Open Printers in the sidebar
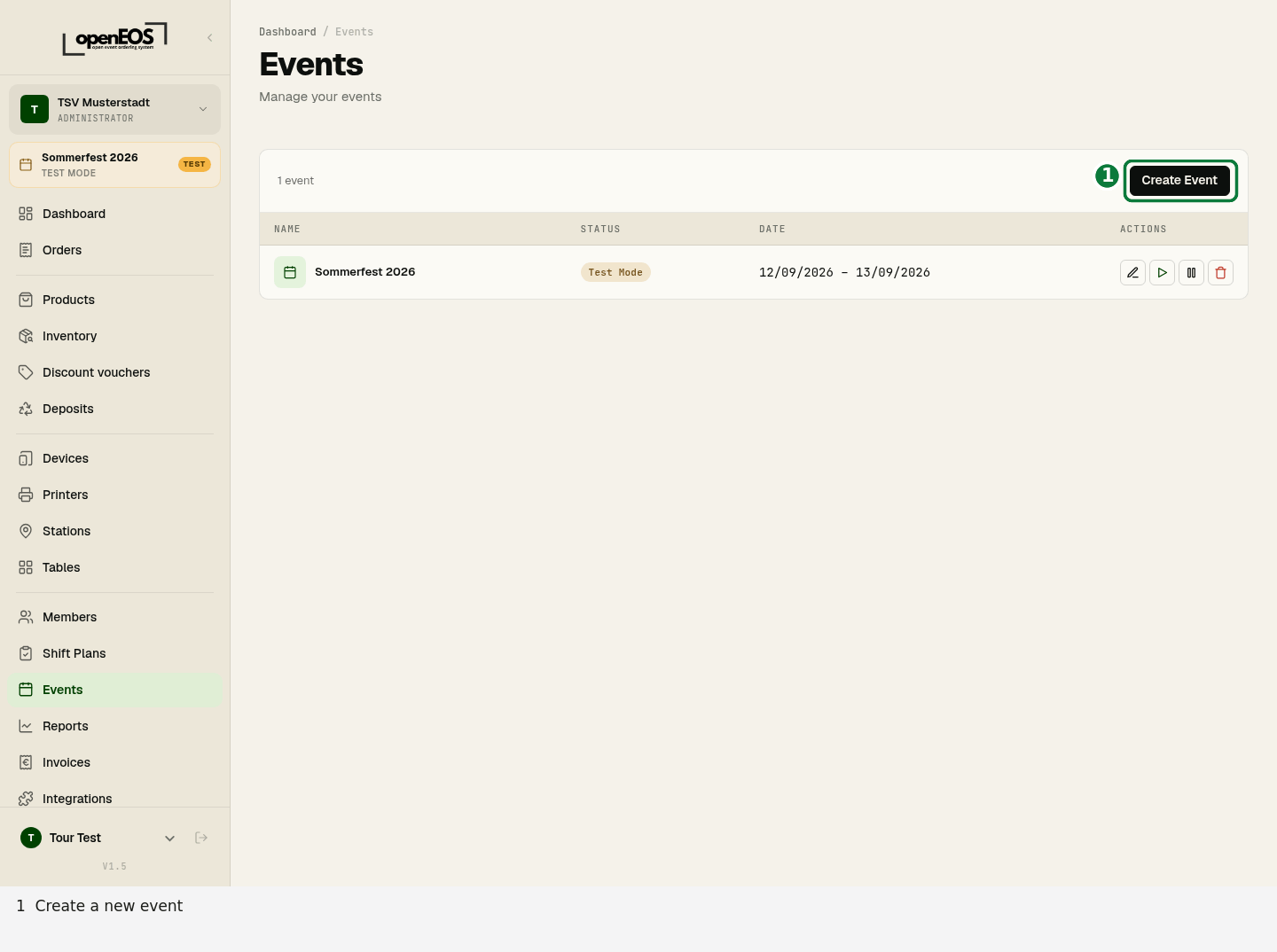1277x952 pixels. tap(114, 495)
